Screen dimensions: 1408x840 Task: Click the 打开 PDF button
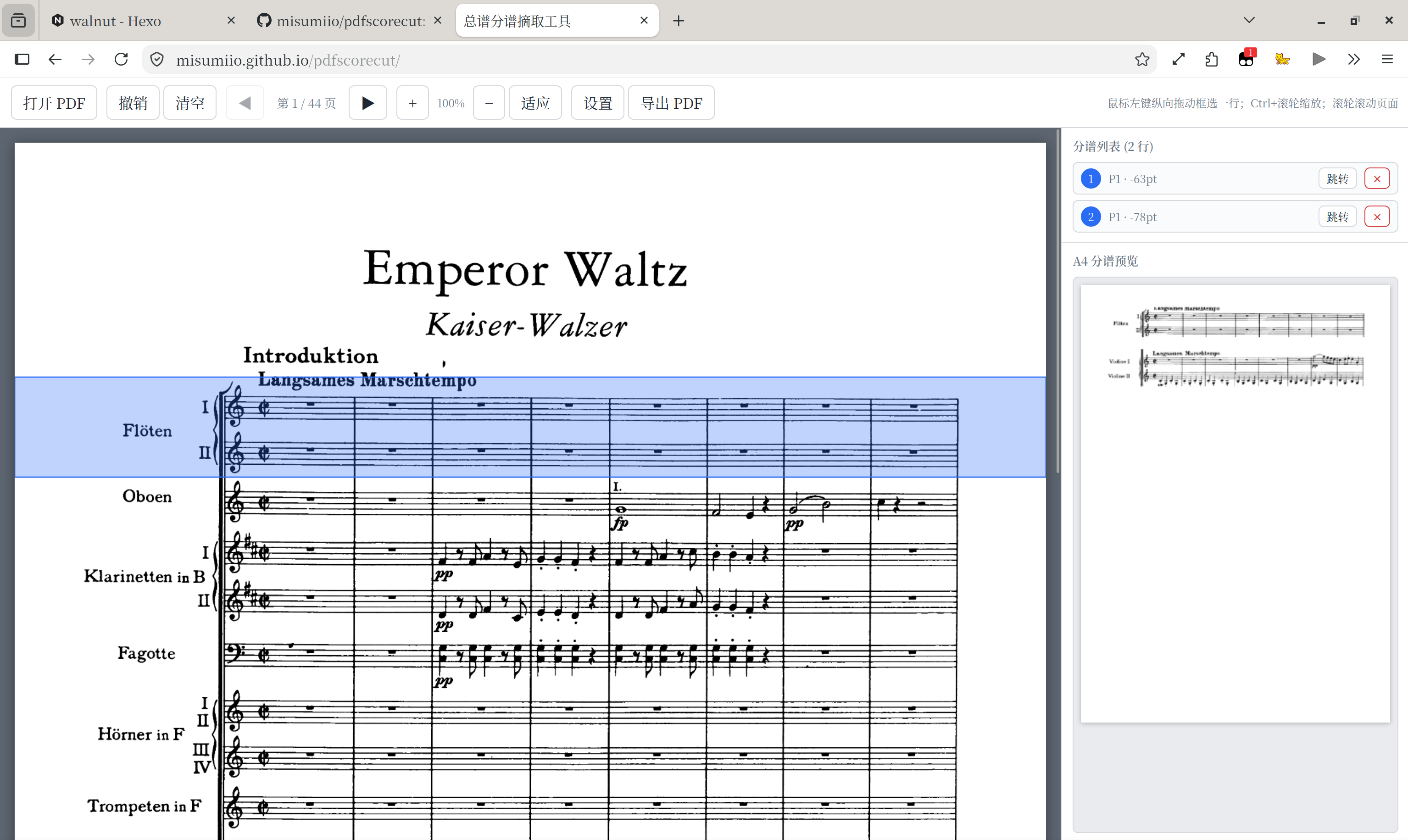point(54,103)
